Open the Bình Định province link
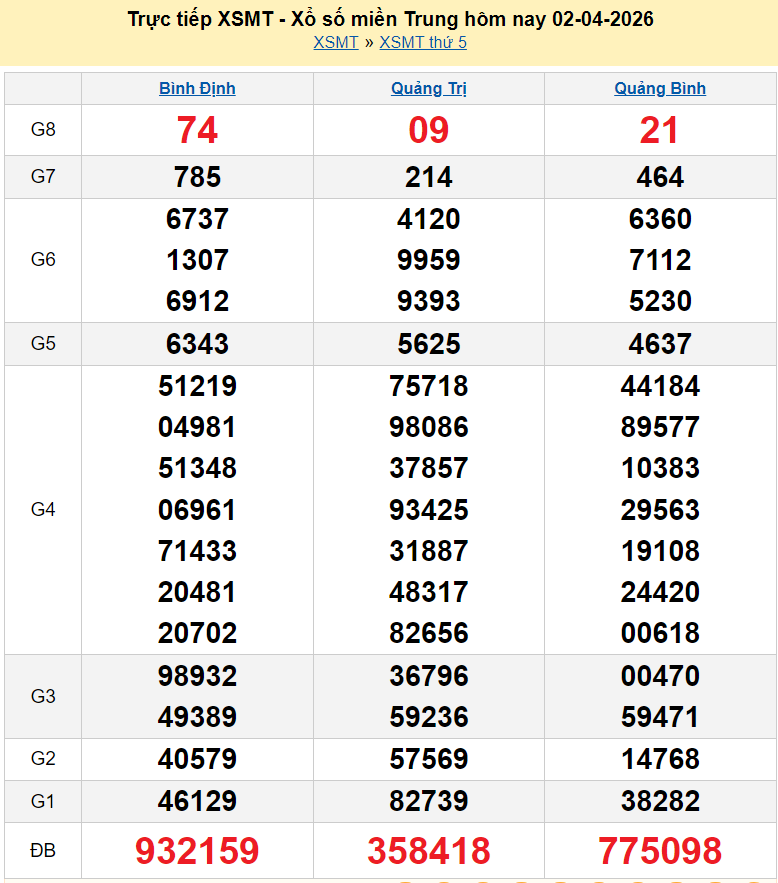The height and width of the screenshot is (883, 778). [197, 88]
